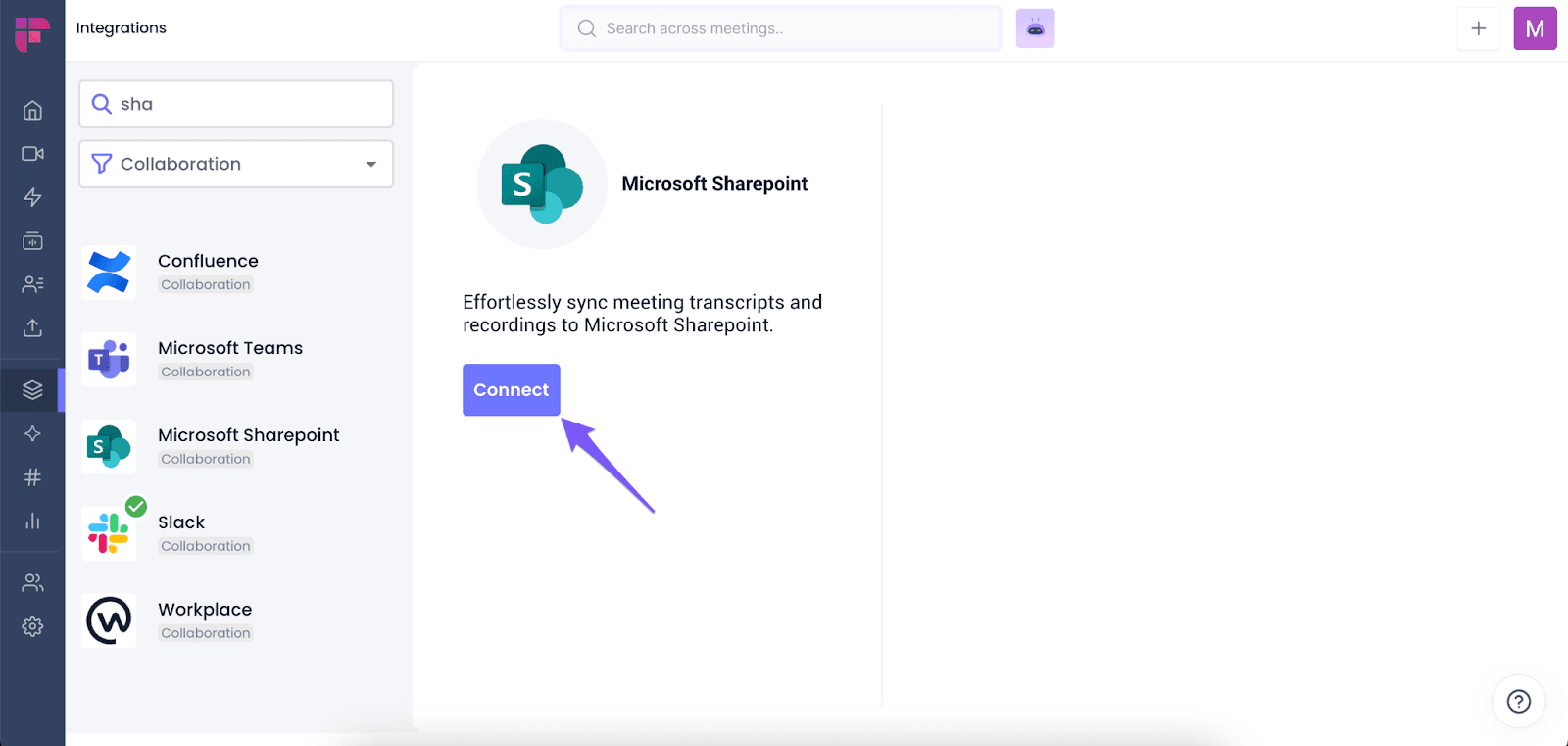Click the Integrations page title
This screenshot has width=1568, height=746.
pyautogui.click(x=122, y=28)
